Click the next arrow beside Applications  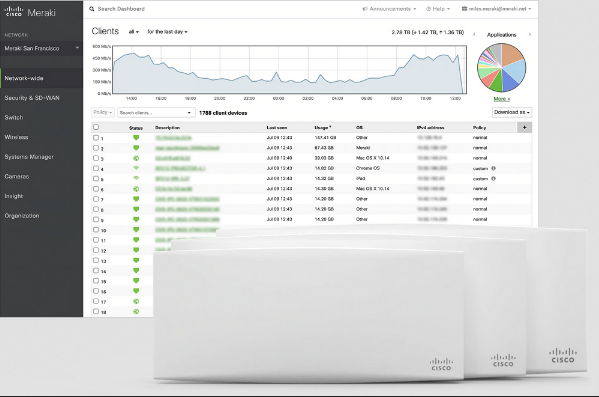pos(530,34)
